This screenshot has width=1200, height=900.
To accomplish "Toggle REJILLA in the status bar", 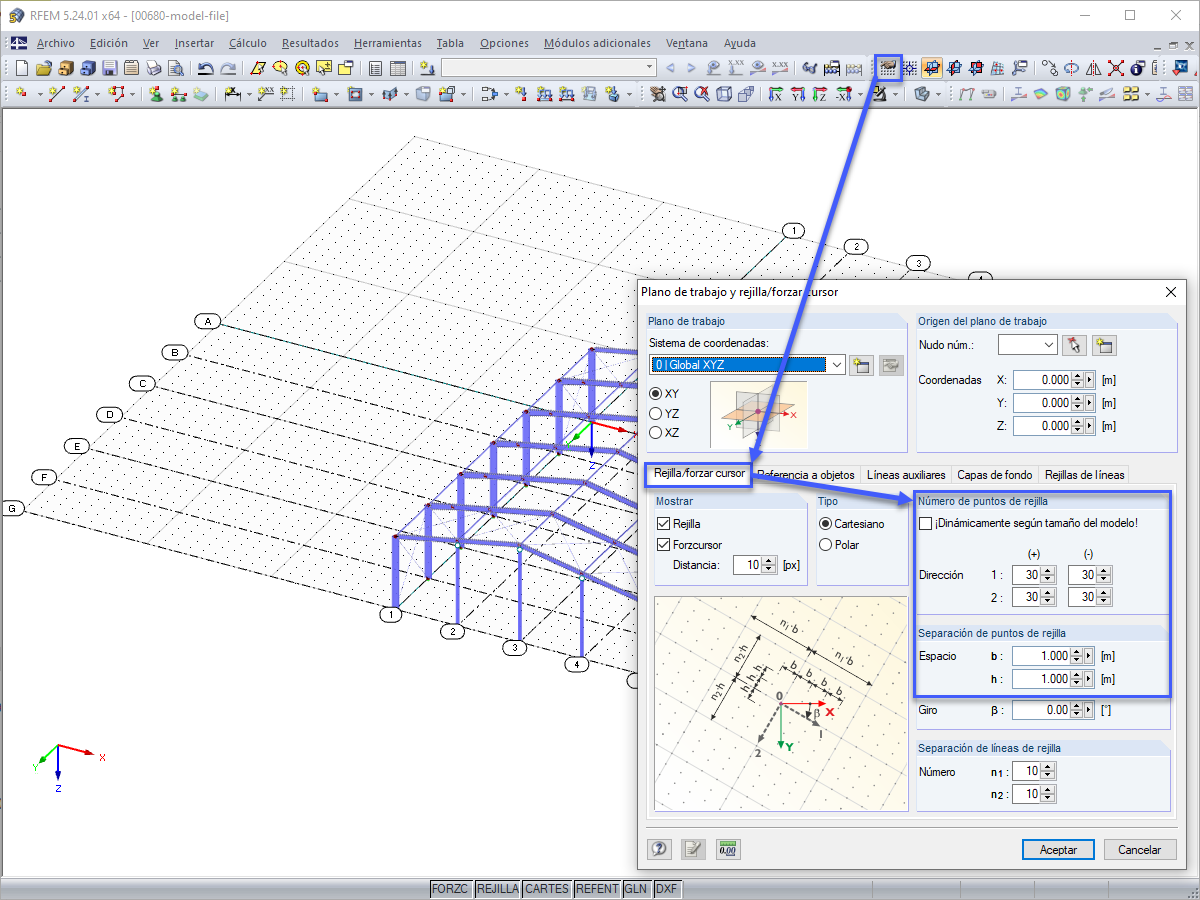I will coord(497,888).
